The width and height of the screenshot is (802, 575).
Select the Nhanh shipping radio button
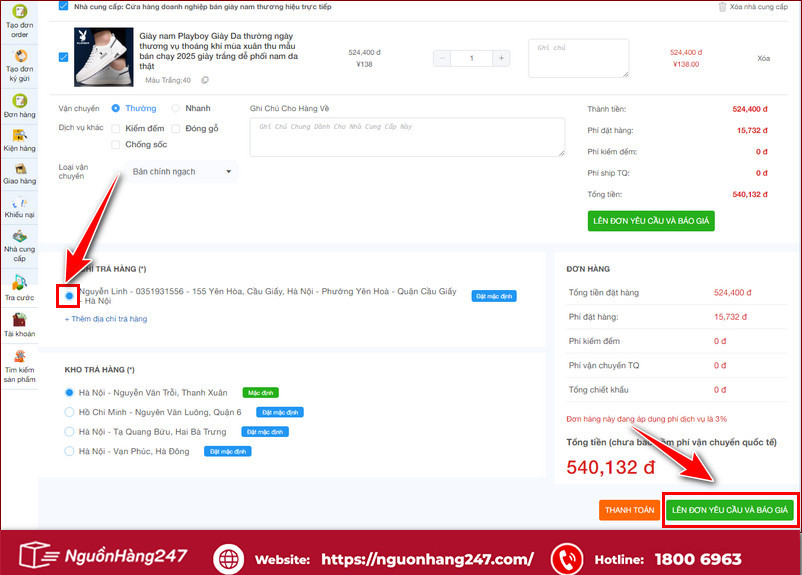point(176,108)
